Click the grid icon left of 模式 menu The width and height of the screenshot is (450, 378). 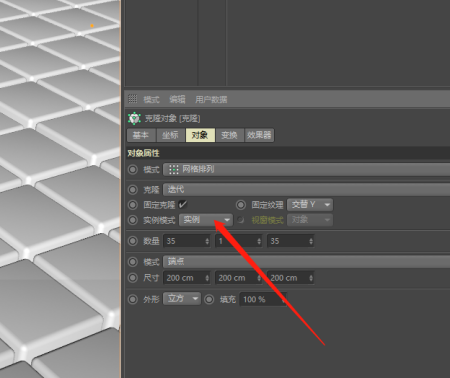133,99
